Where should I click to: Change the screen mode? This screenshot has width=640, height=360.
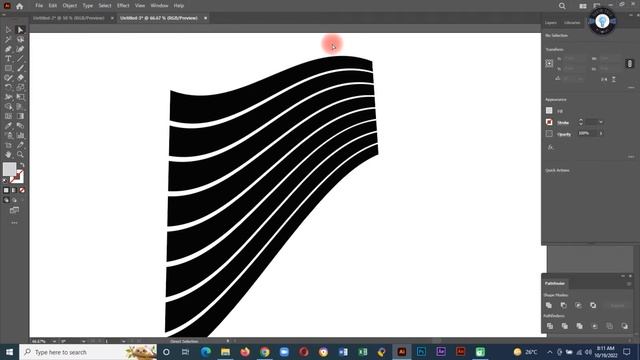[x=14, y=210]
